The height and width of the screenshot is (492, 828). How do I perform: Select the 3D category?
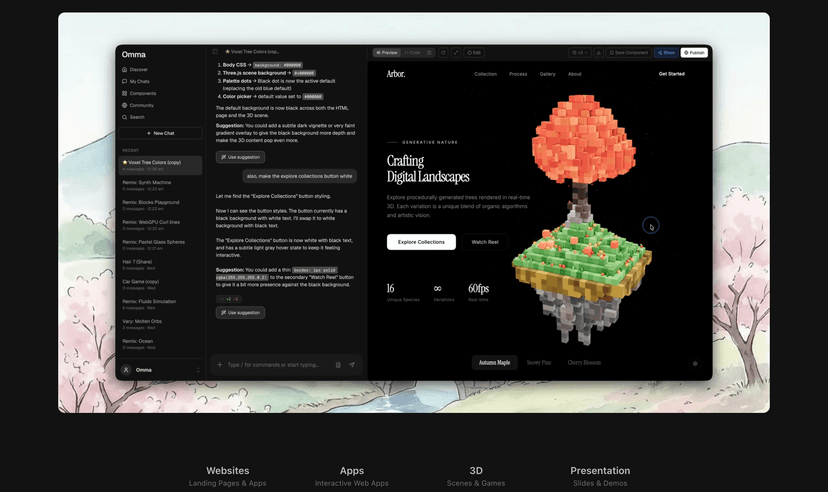476,476
